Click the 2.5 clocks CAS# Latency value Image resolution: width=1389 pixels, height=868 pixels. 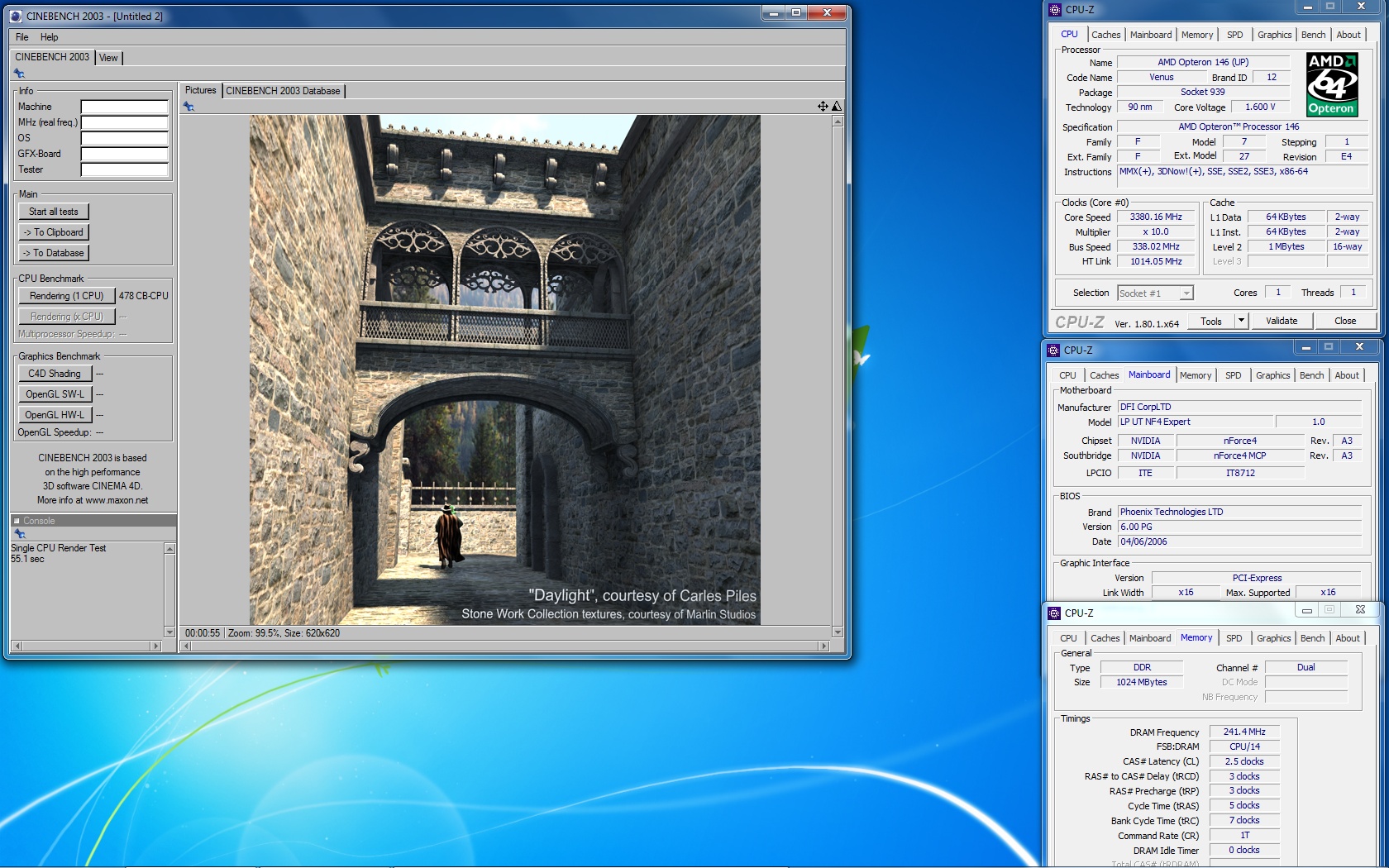click(x=1244, y=761)
